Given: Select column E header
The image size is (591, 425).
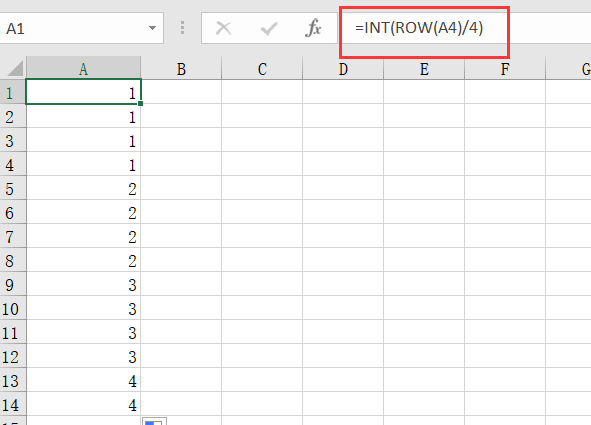Looking at the screenshot, I should coord(424,69).
